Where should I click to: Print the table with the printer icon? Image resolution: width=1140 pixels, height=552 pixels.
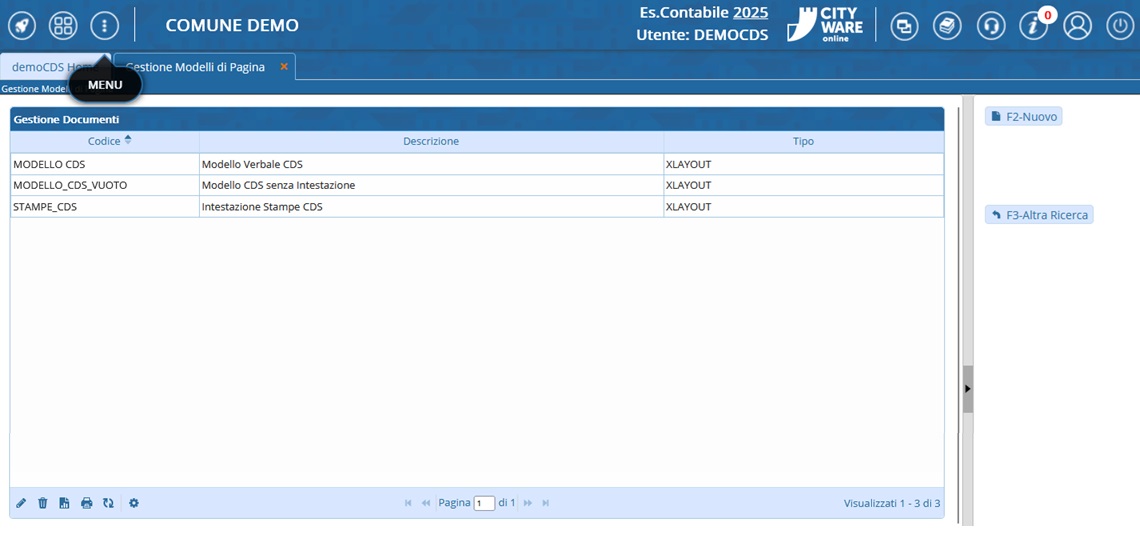click(86, 503)
